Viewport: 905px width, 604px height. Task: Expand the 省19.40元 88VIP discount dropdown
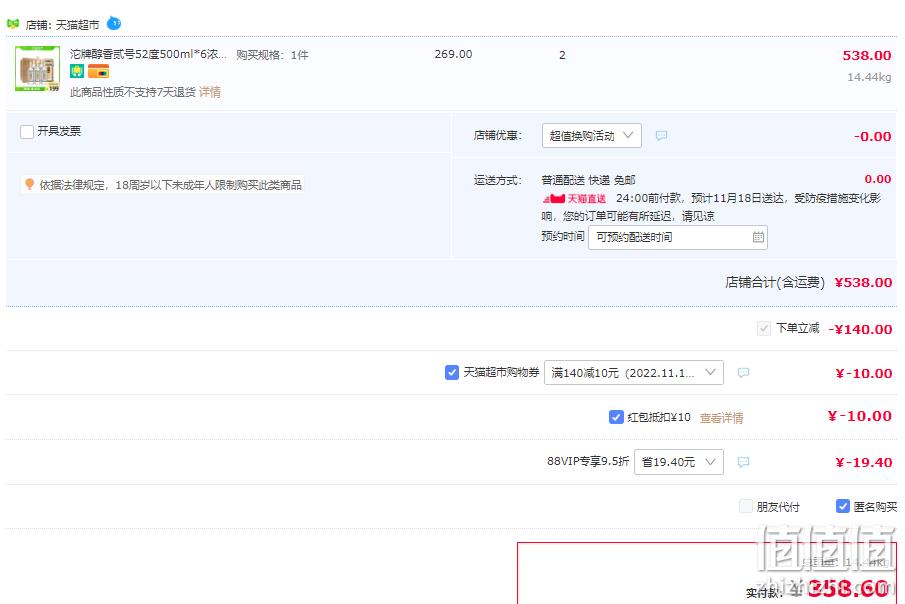[679, 462]
